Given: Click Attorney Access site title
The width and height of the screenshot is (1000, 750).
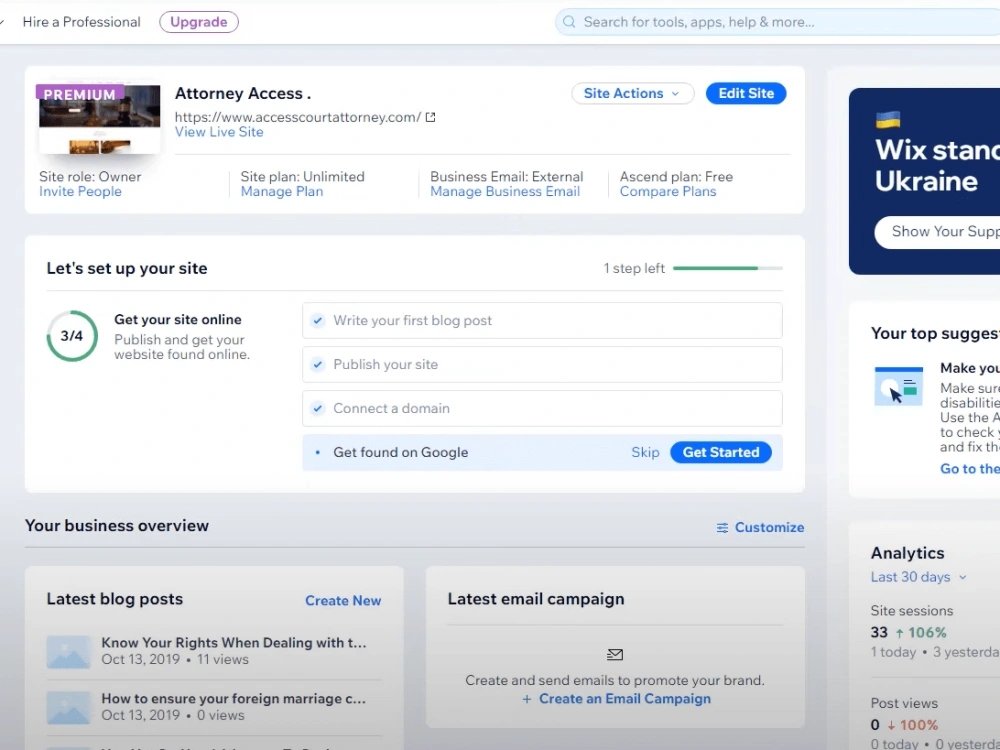Looking at the screenshot, I should 243,93.
